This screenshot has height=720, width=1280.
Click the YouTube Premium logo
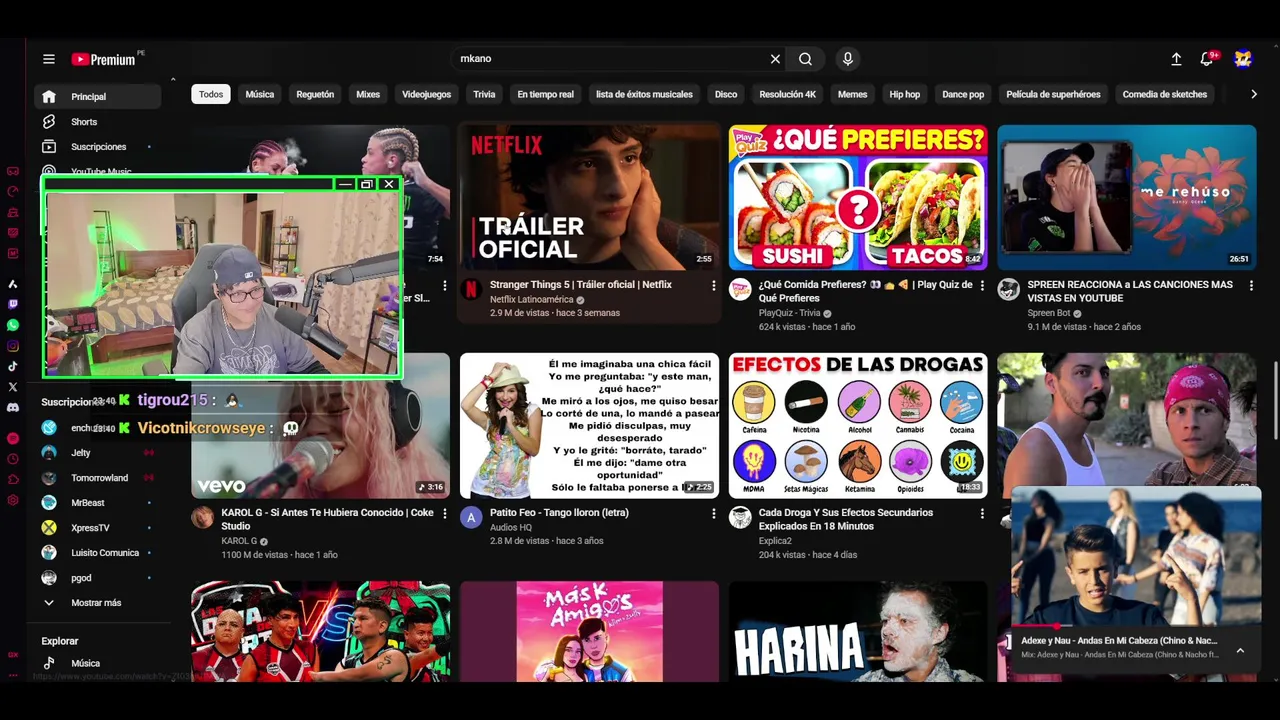point(104,59)
